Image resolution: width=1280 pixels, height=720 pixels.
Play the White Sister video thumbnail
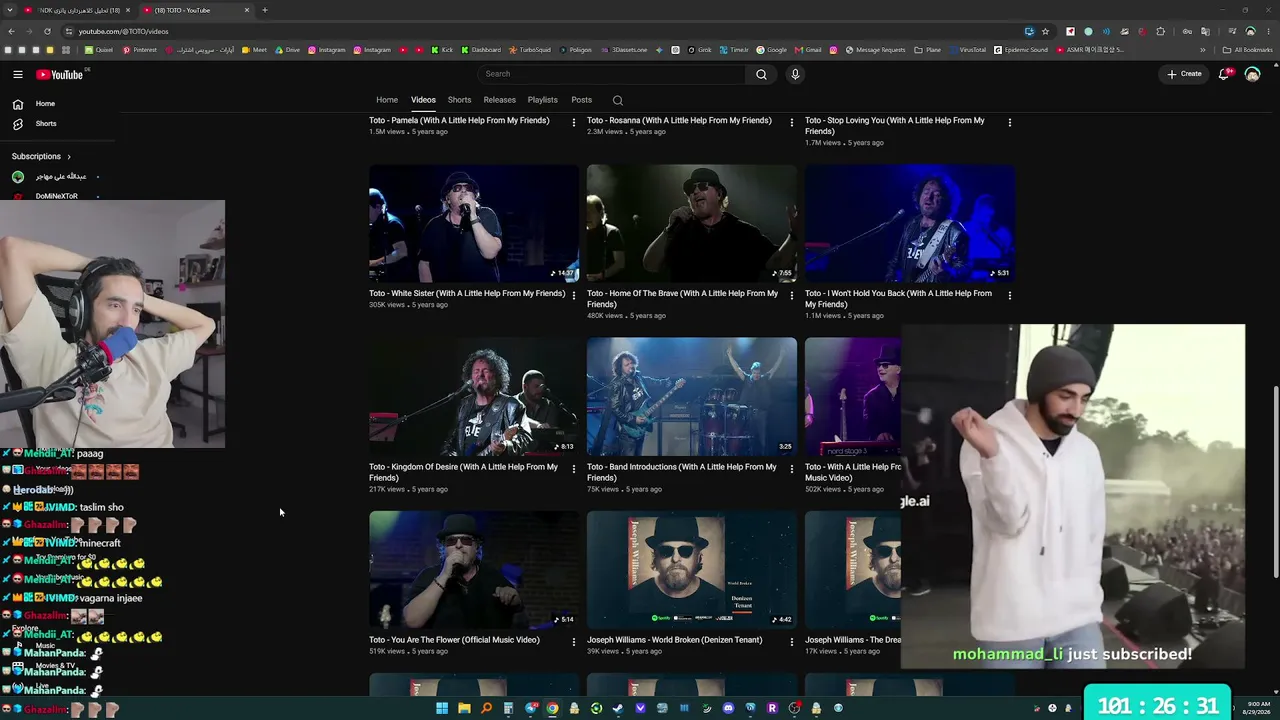[474, 223]
